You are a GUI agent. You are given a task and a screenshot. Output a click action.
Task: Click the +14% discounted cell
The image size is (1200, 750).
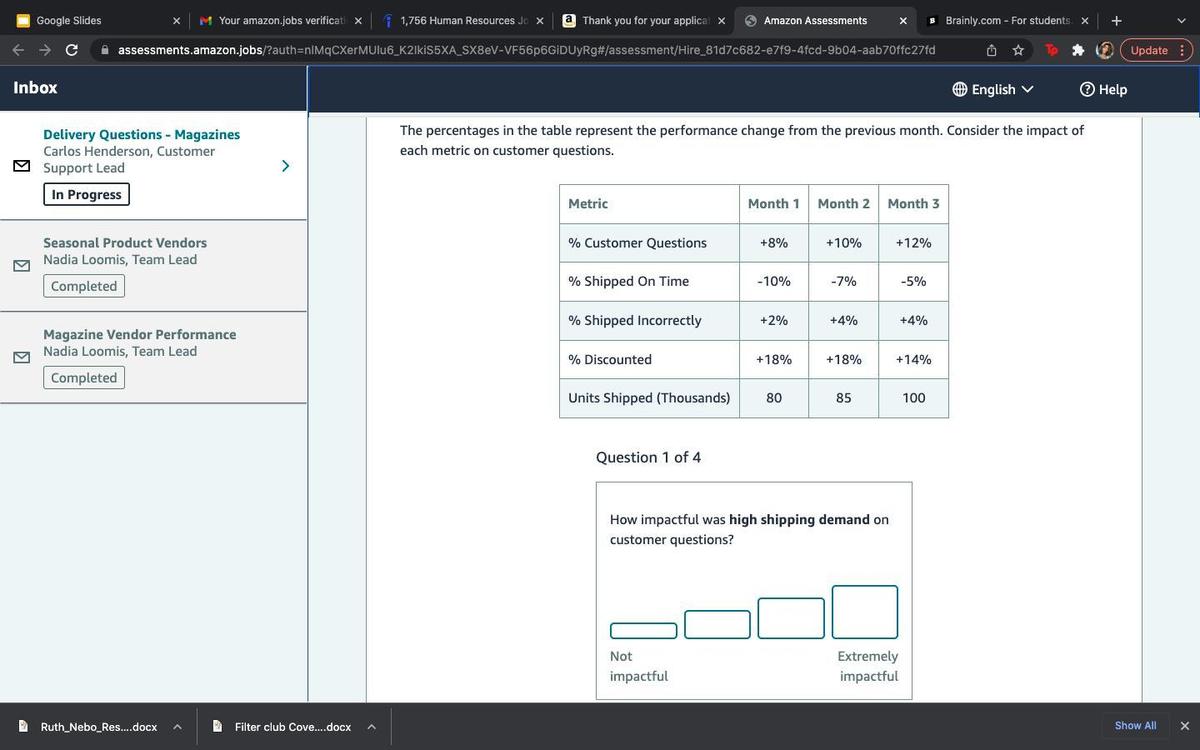pos(914,359)
